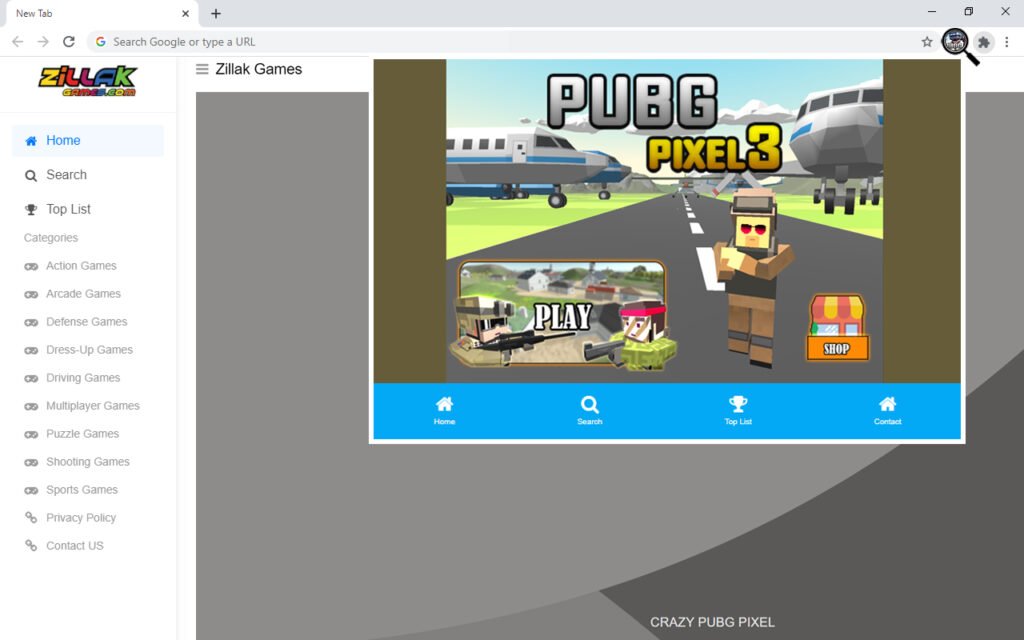Click the Categories sidebar label
Viewport: 1024px width, 640px height.
(51, 238)
